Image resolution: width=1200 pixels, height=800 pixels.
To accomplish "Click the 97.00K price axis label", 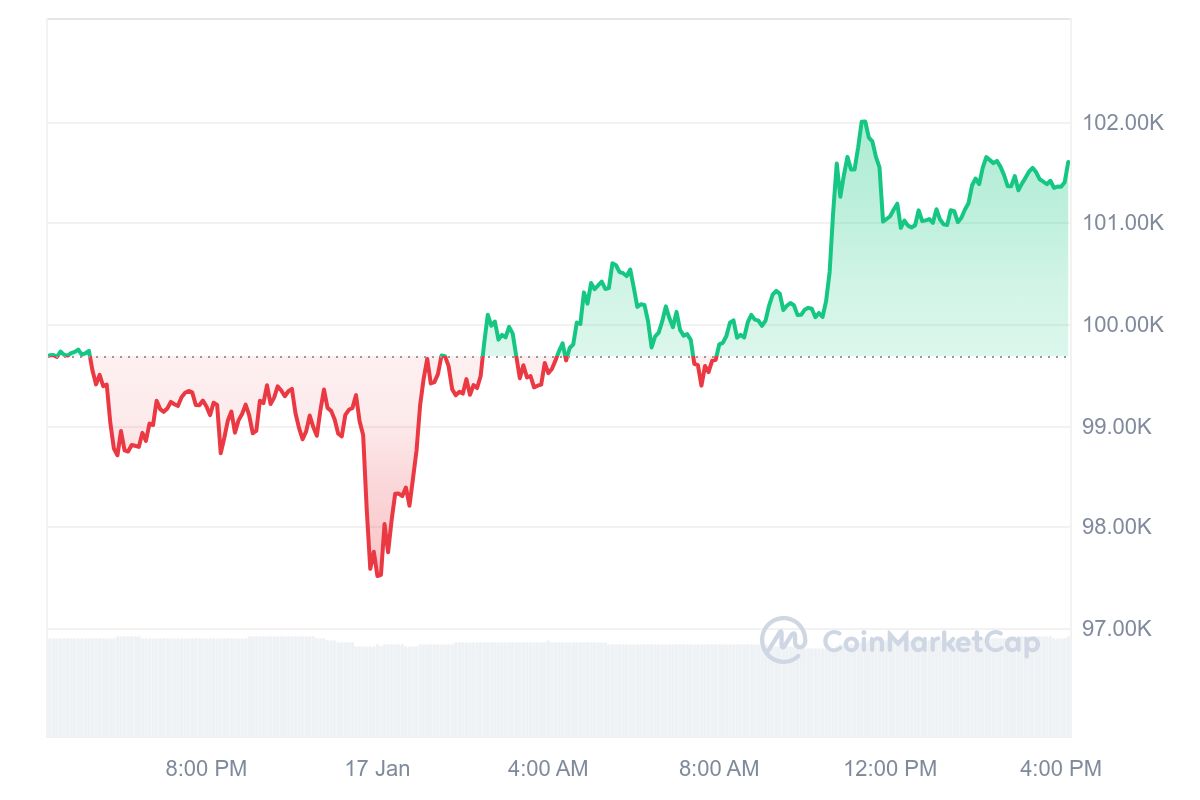I will coord(1117,628).
